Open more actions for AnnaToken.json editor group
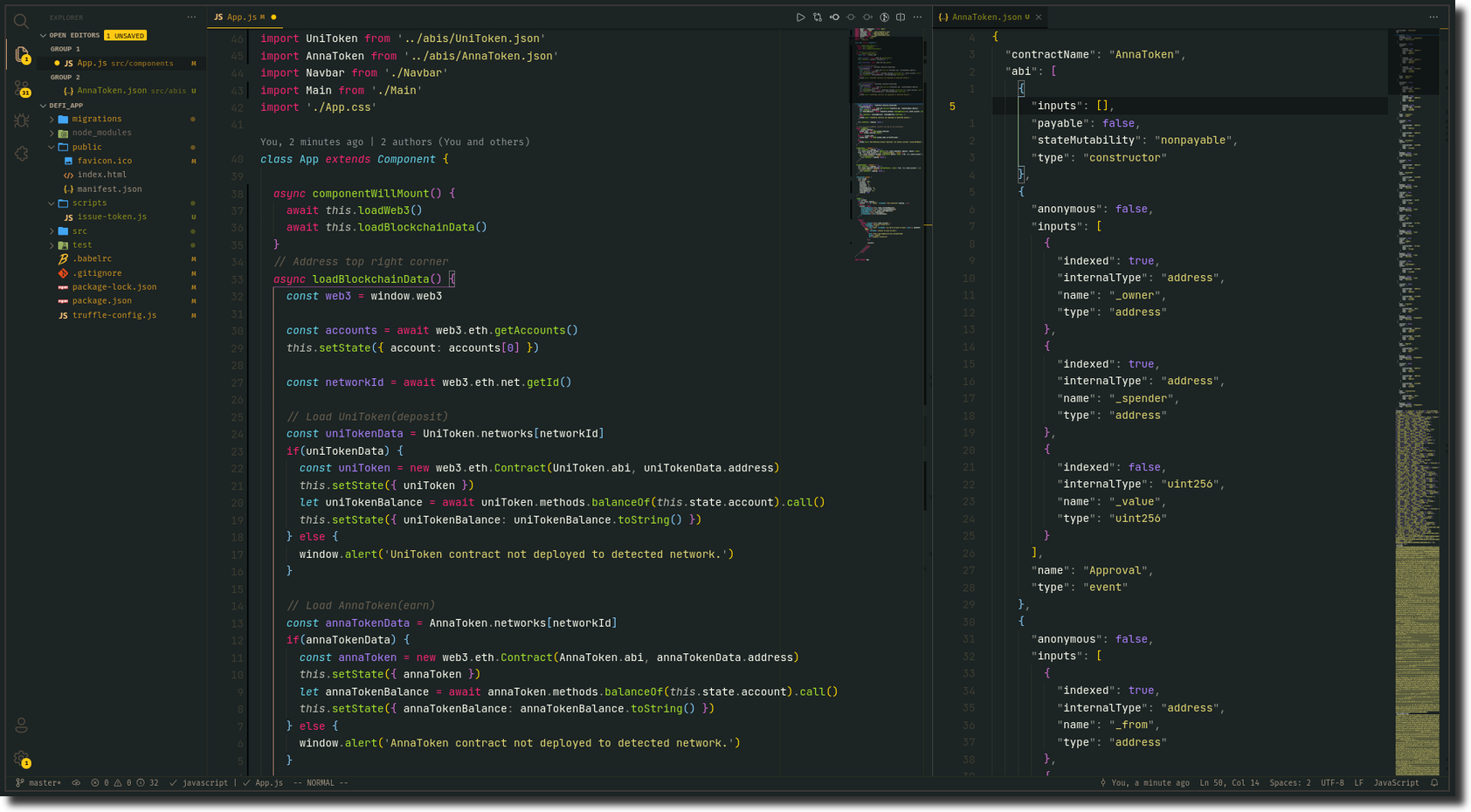Viewport: 1471px width, 812px height. click(x=1433, y=17)
